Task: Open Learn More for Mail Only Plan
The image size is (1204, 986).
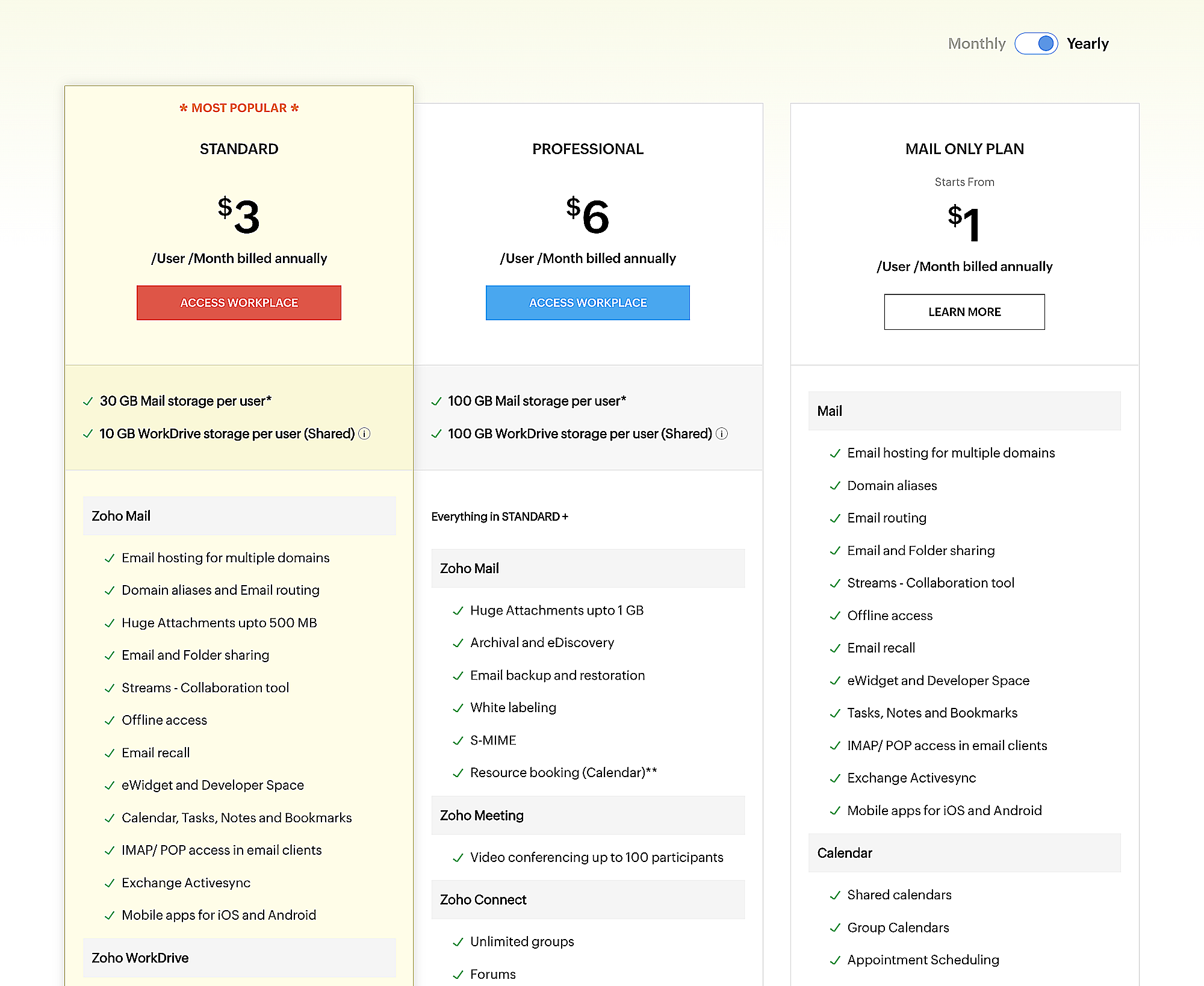Action: coord(964,312)
